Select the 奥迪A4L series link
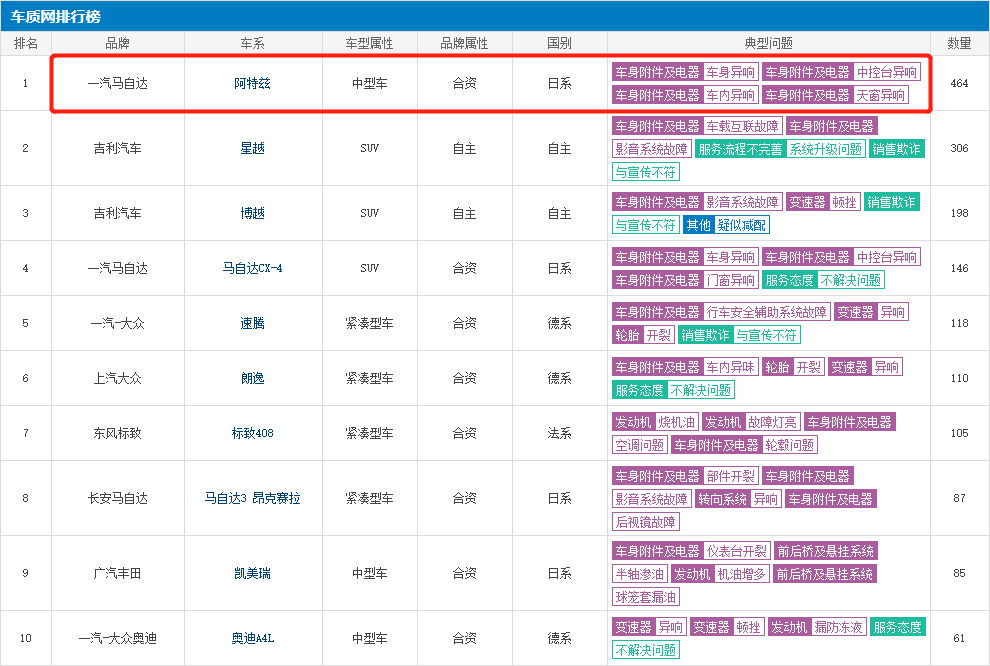 tap(252, 638)
